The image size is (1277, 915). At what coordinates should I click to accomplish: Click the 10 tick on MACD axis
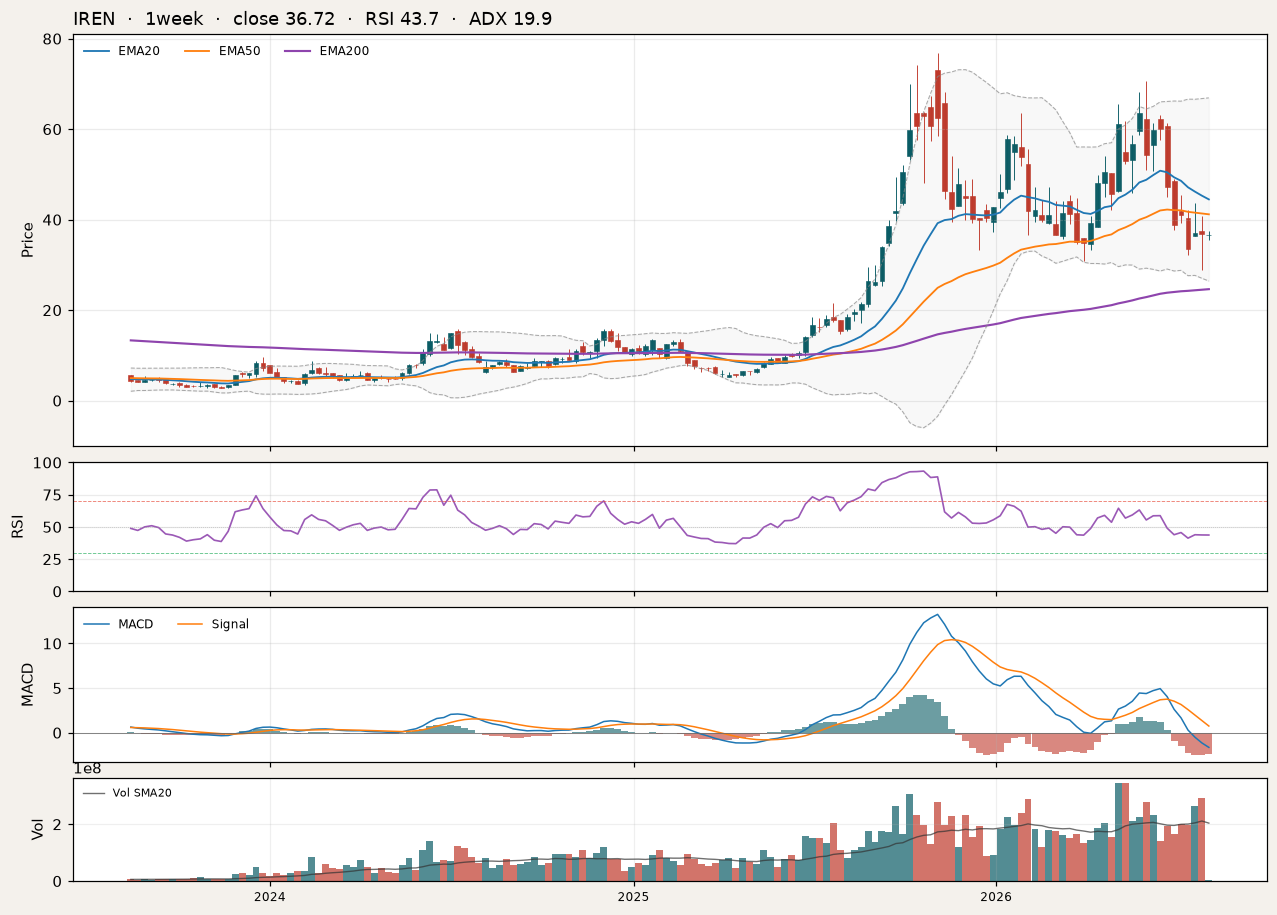[x=53, y=644]
